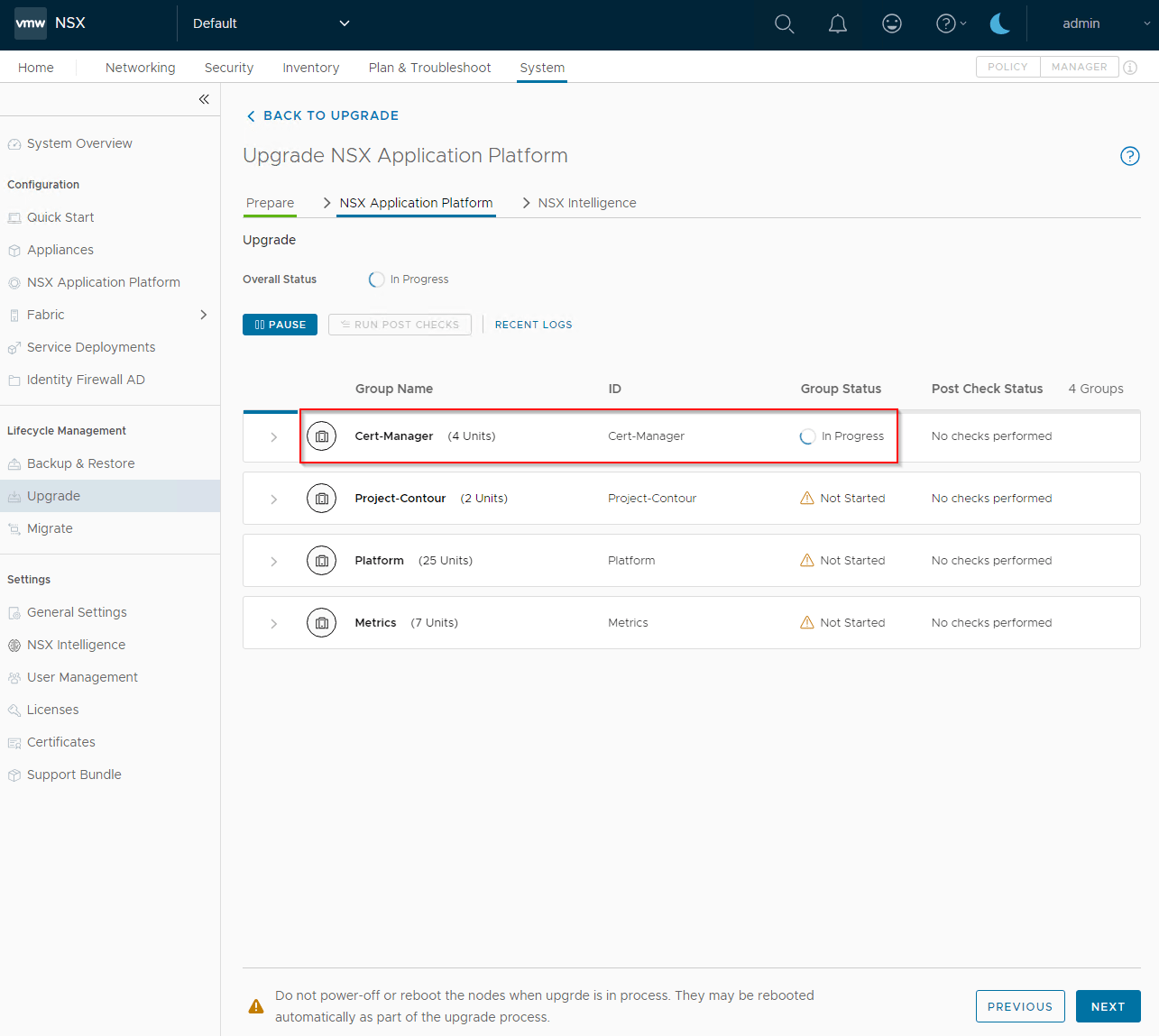Open Backup & Restore in sidebar

click(x=81, y=463)
